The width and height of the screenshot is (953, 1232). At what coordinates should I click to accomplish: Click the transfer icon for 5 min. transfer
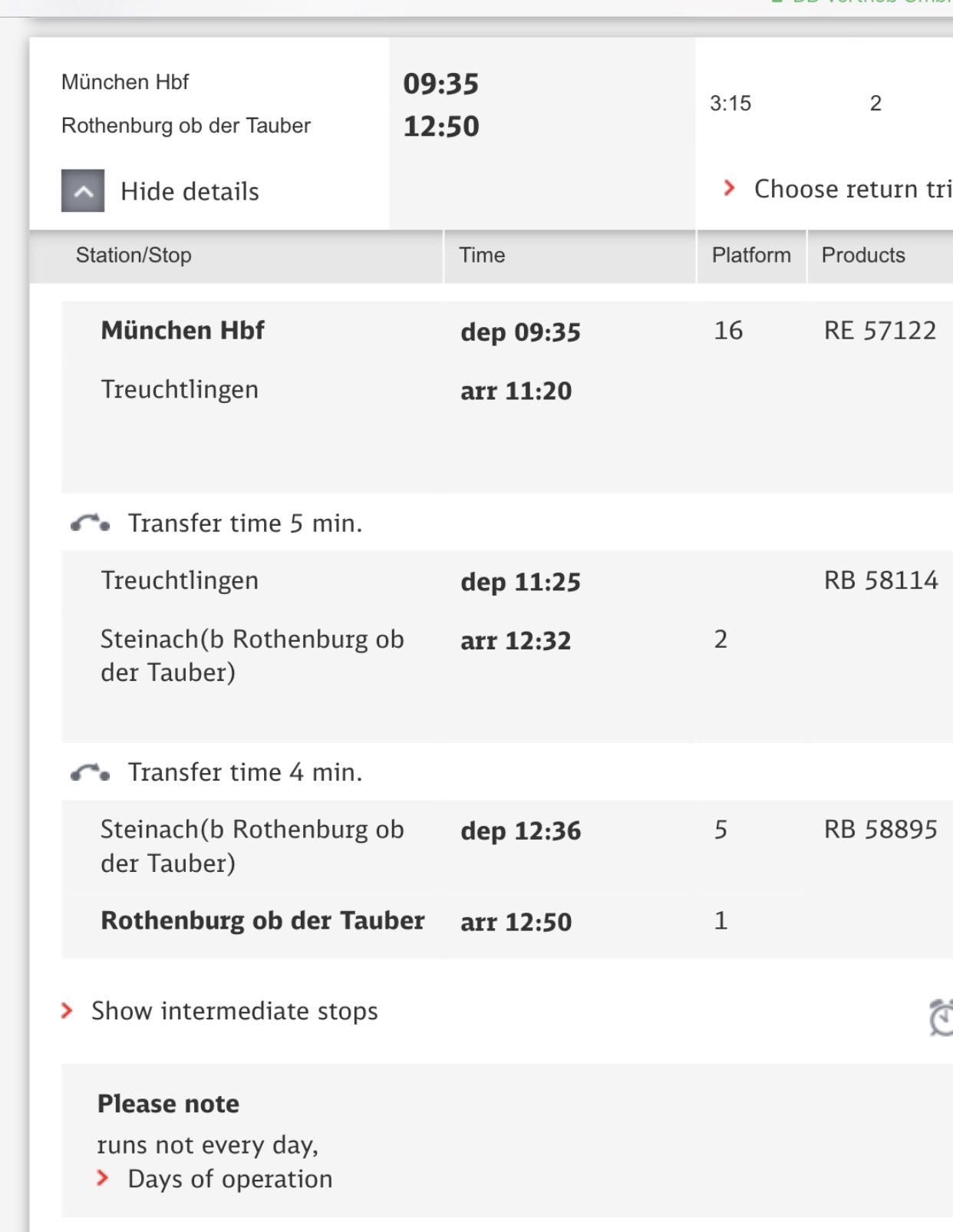(x=90, y=524)
